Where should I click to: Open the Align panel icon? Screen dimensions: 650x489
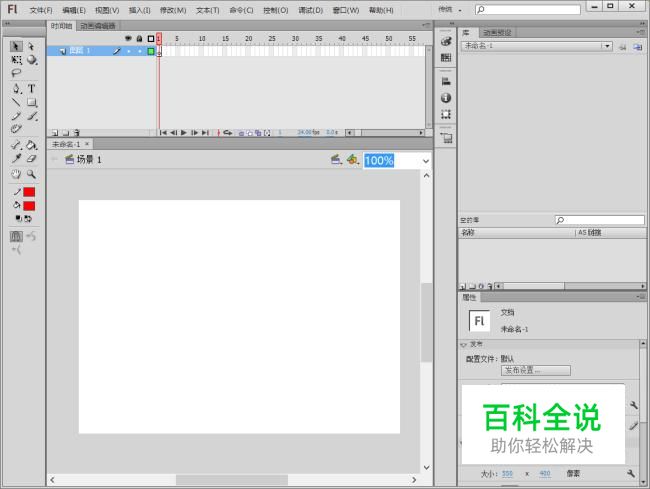tap(446, 81)
